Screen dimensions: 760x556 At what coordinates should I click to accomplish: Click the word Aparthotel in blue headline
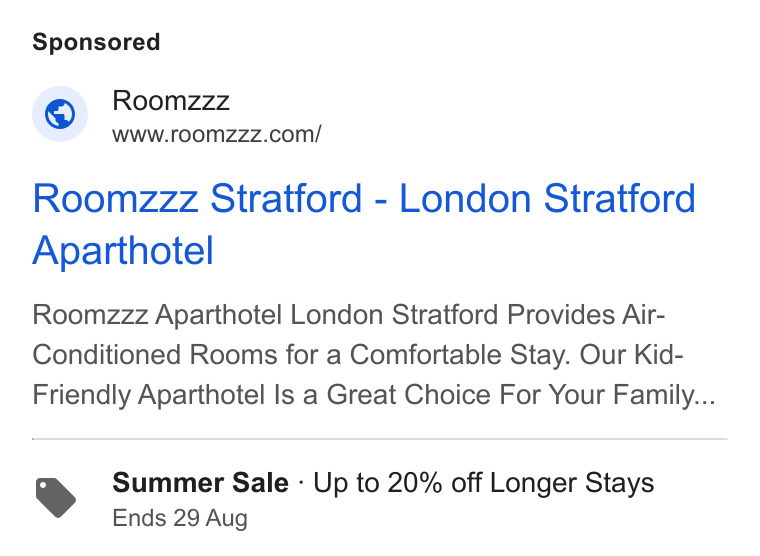[x=123, y=251]
